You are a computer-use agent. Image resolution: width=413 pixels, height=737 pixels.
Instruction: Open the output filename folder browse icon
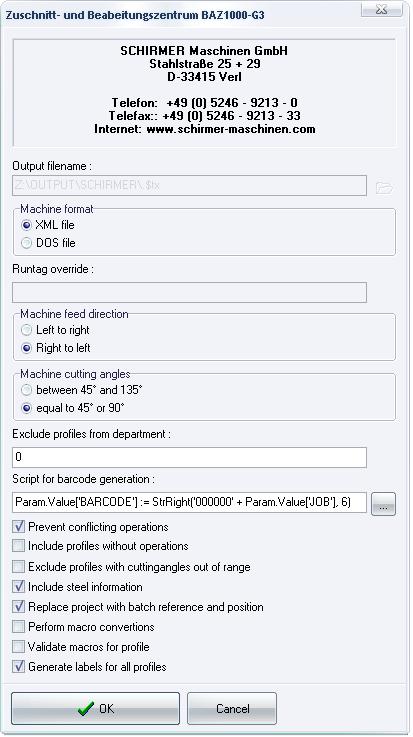coord(384,188)
